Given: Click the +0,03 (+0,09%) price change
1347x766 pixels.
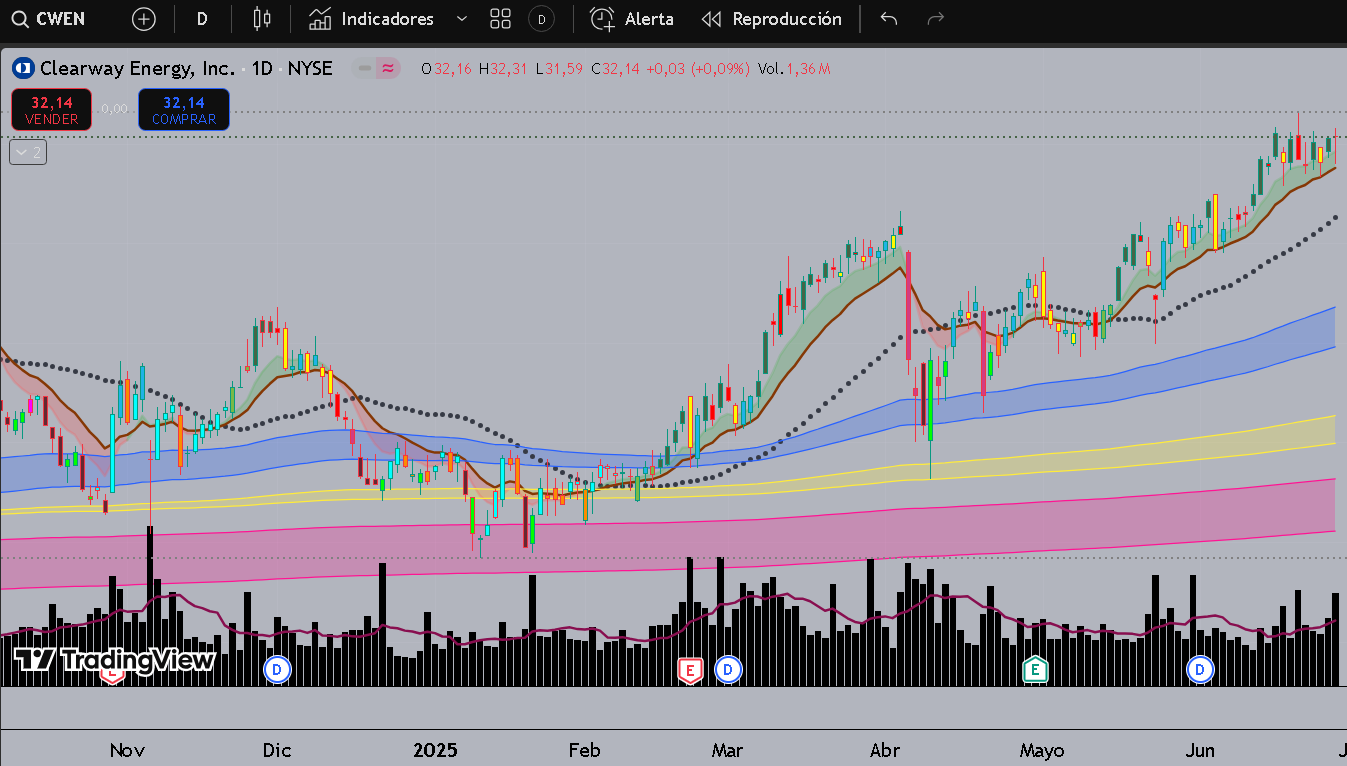Looking at the screenshot, I should pyautogui.click(x=698, y=69).
